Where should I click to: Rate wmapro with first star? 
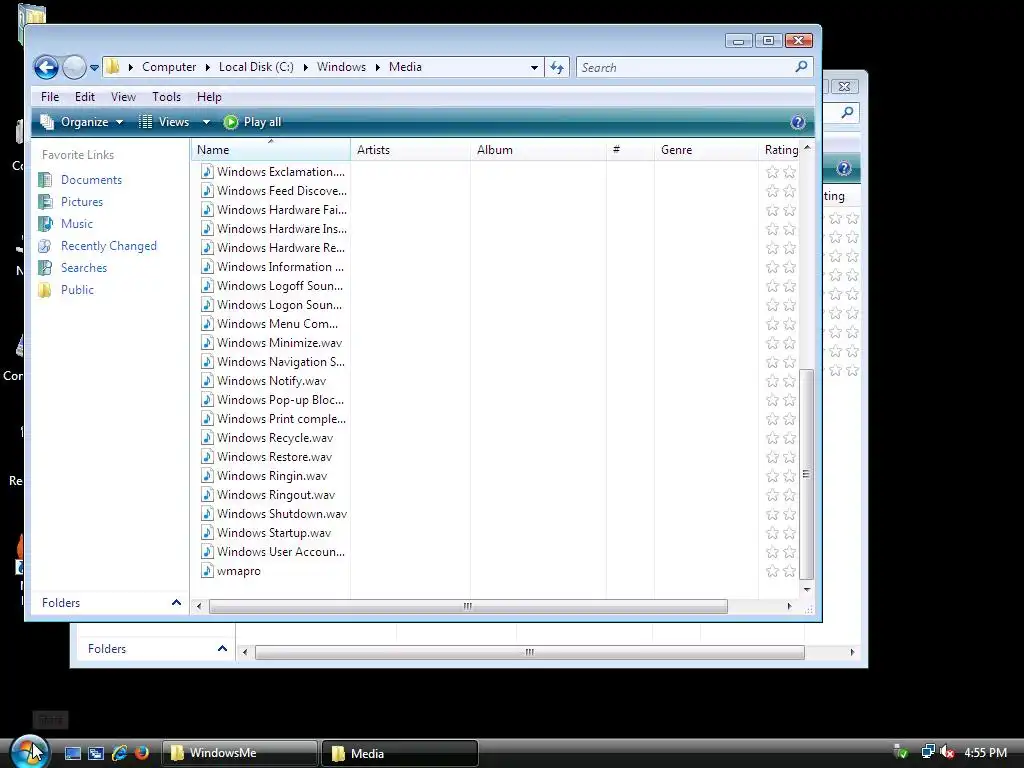tap(772, 571)
